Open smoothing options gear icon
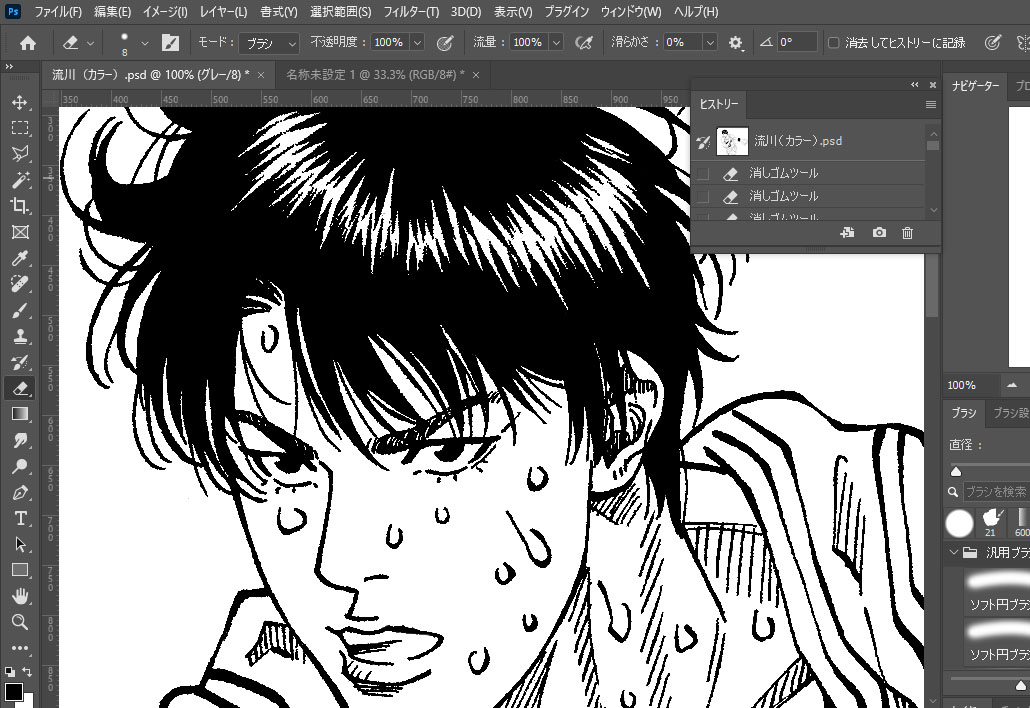Image resolution: width=1030 pixels, height=708 pixels. pyautogui.click(x=735, y=43)
